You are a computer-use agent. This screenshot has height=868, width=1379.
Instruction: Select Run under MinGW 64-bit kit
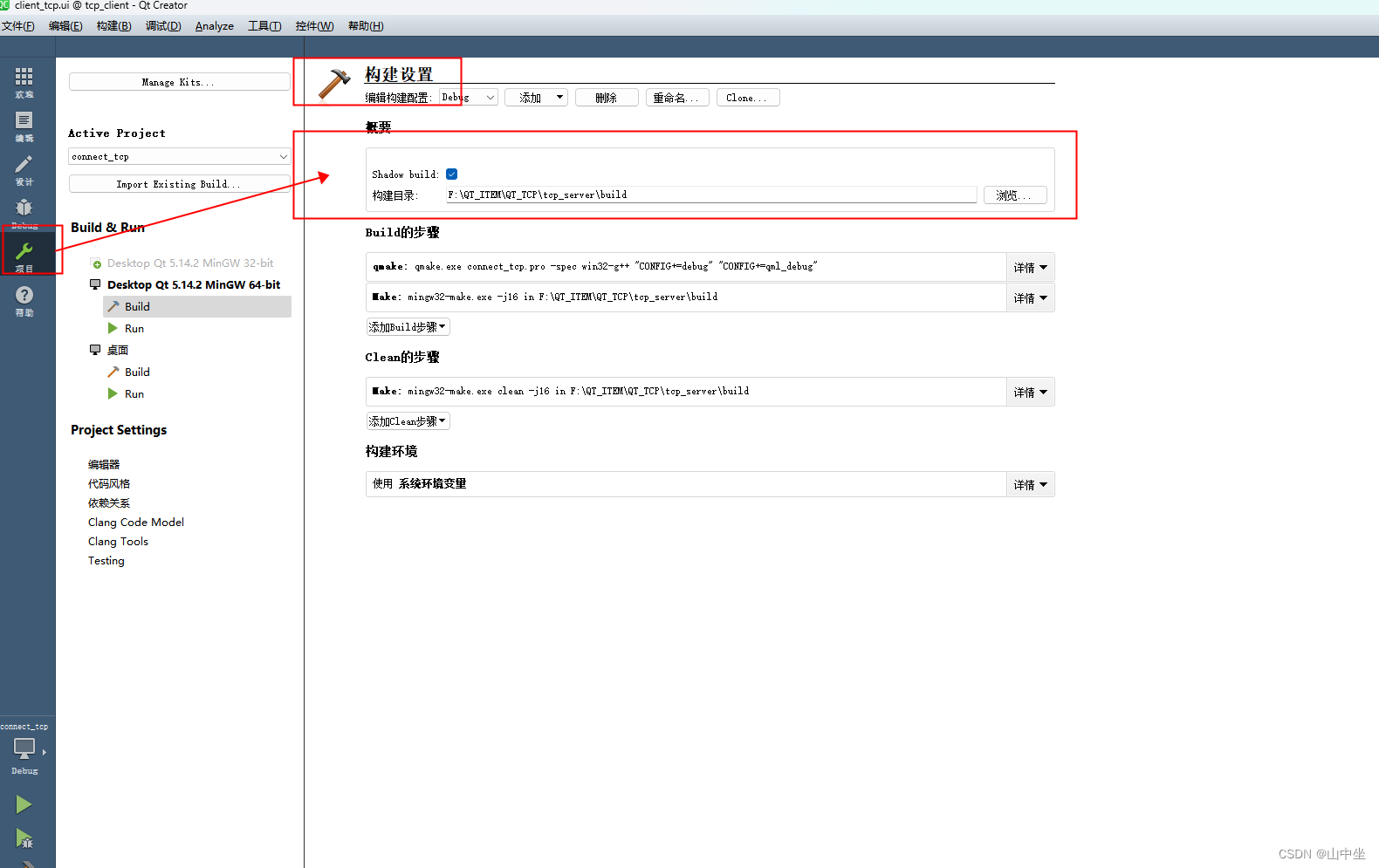click(x=134, y=328)
